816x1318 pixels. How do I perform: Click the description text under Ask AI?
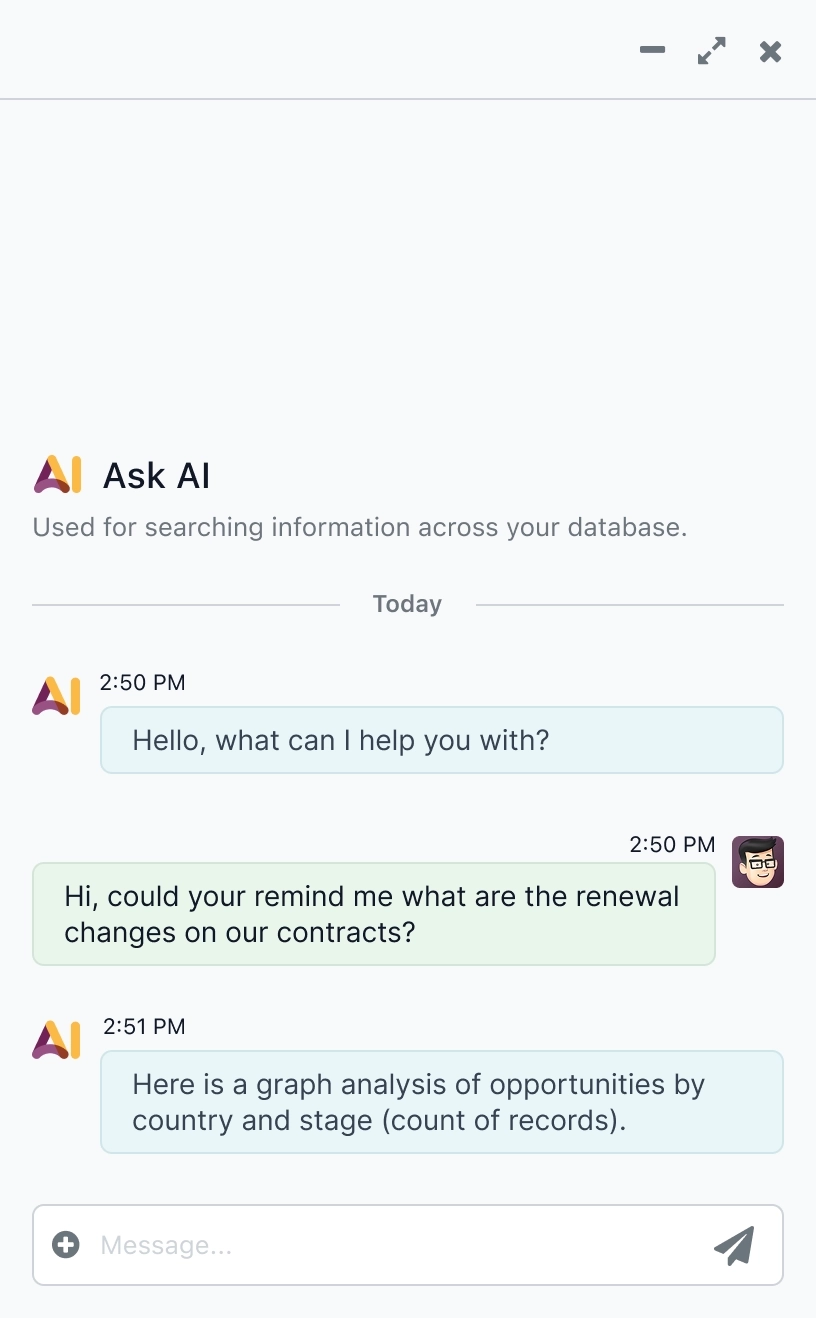359,527
